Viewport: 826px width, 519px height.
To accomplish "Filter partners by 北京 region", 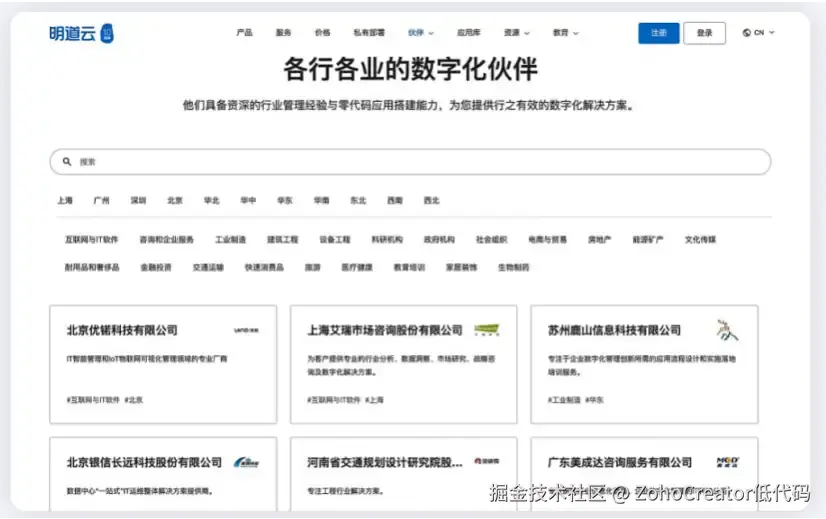I will [x=175, y=200].
